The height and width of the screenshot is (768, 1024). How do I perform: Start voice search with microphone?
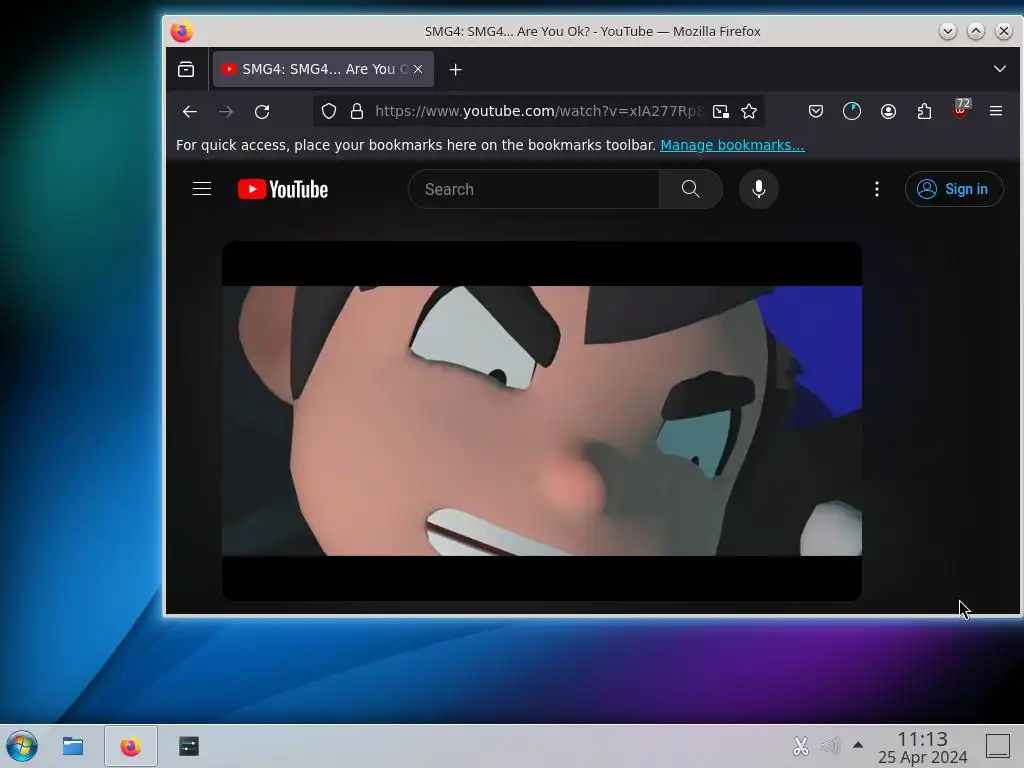pos(758,189)
